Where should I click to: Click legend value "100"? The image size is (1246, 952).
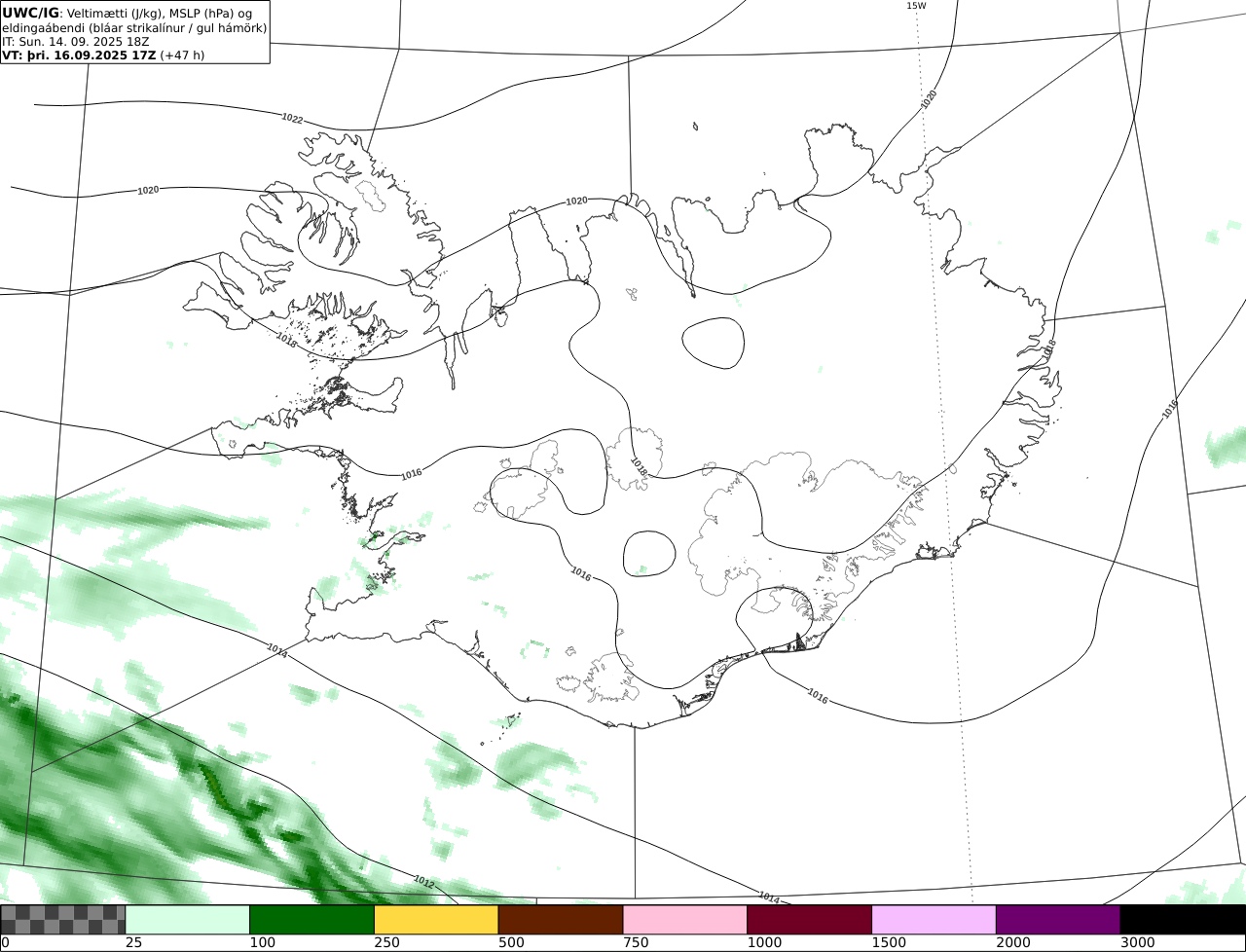(x=262, y=943)
